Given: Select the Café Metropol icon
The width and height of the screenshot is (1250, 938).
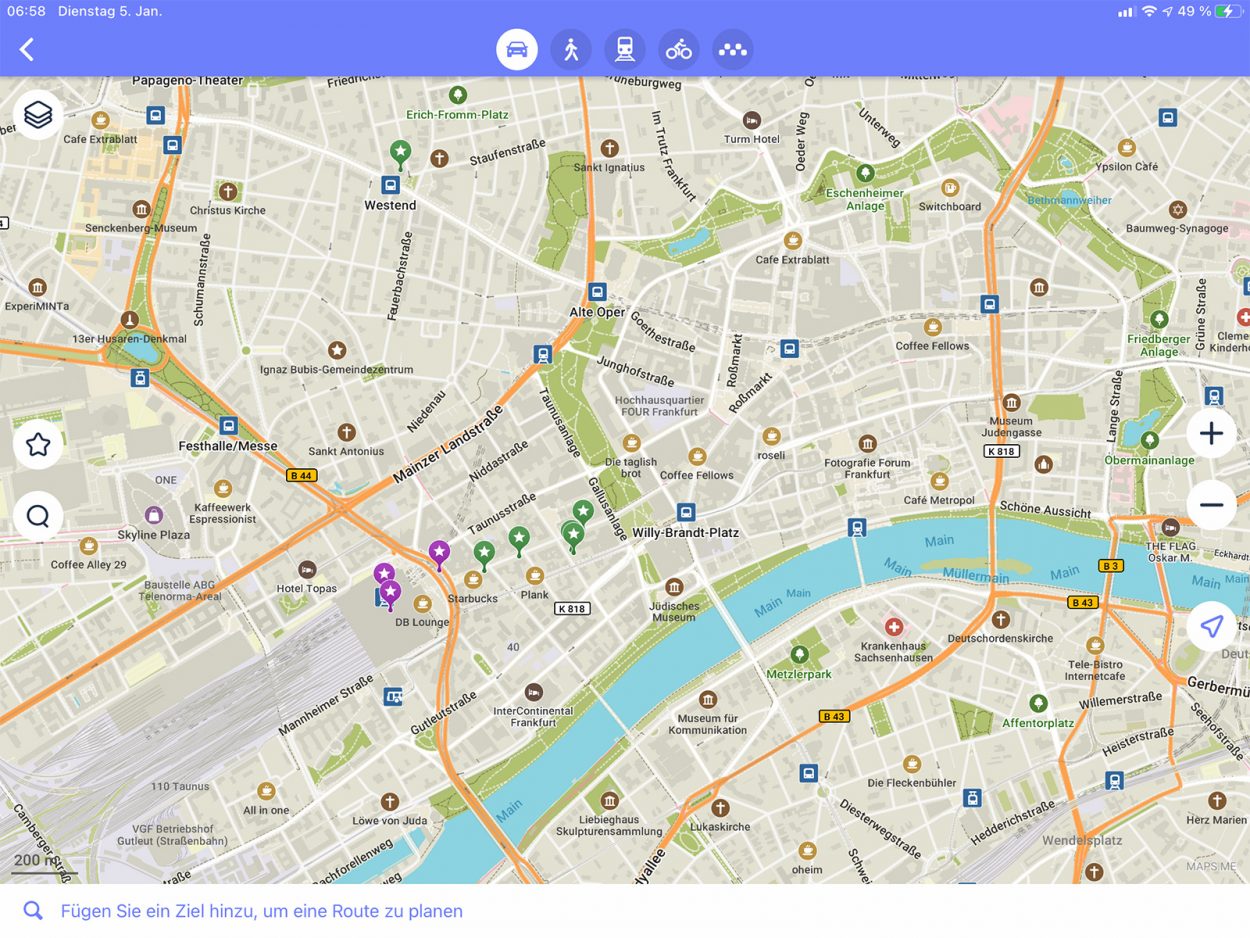Looking at the screenshot, I should (x=938, y=481).
